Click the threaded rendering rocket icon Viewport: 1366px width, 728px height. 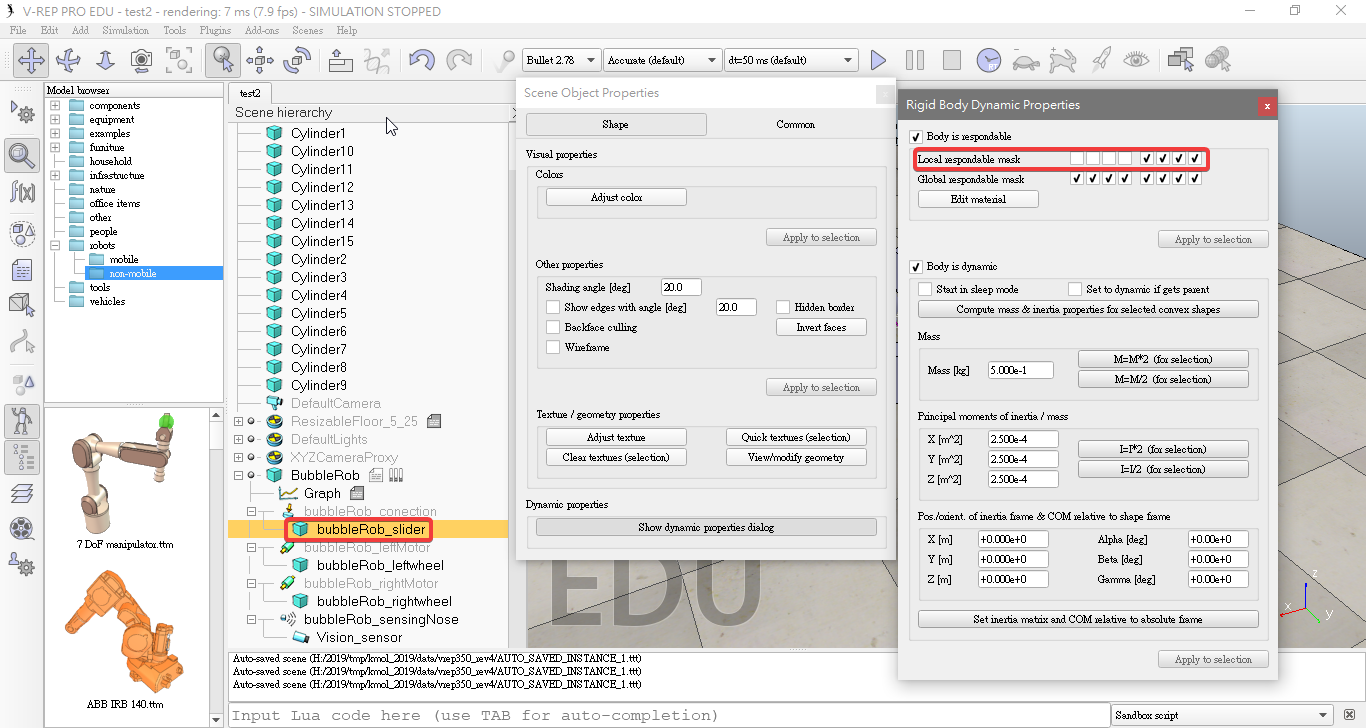click(1099, 60)
